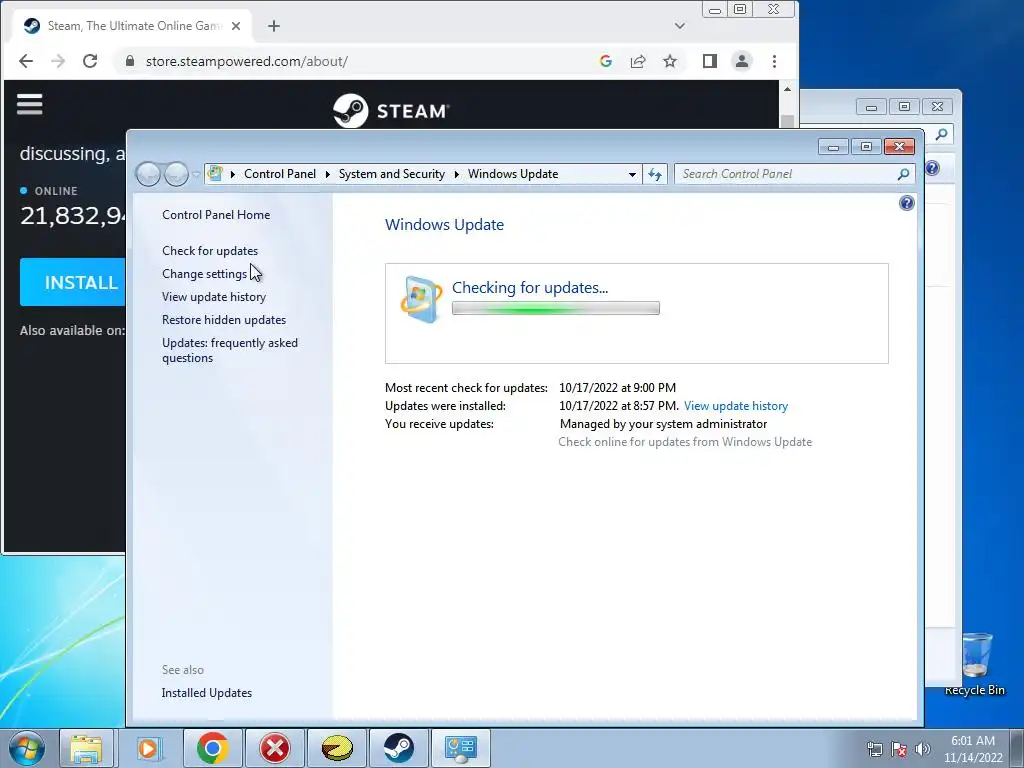Open Installed Updates under See also
Viewport: 1024px width, 768px height.
pos(206,693)
